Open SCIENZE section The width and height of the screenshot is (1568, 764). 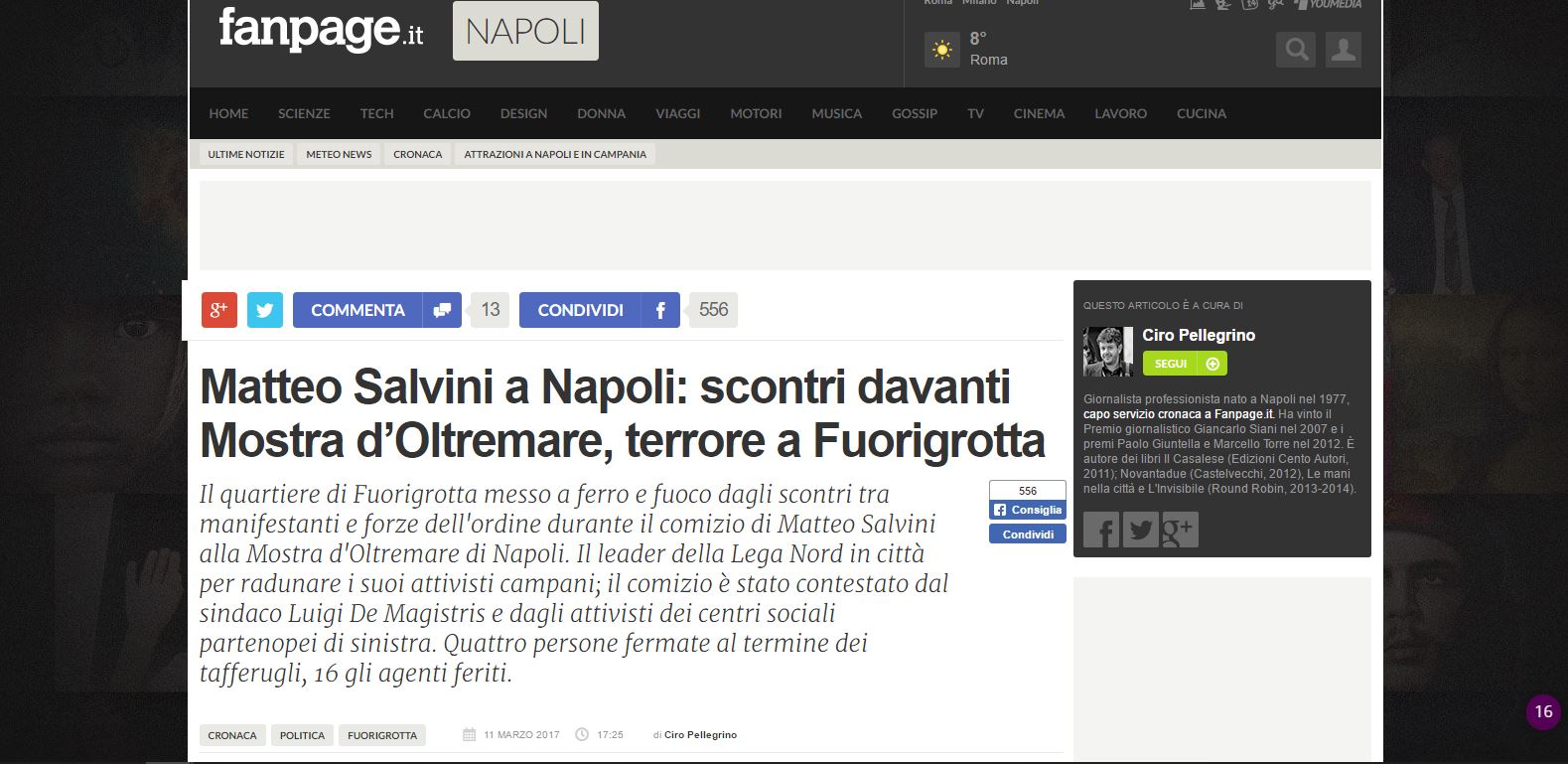[x=304, y=113]
